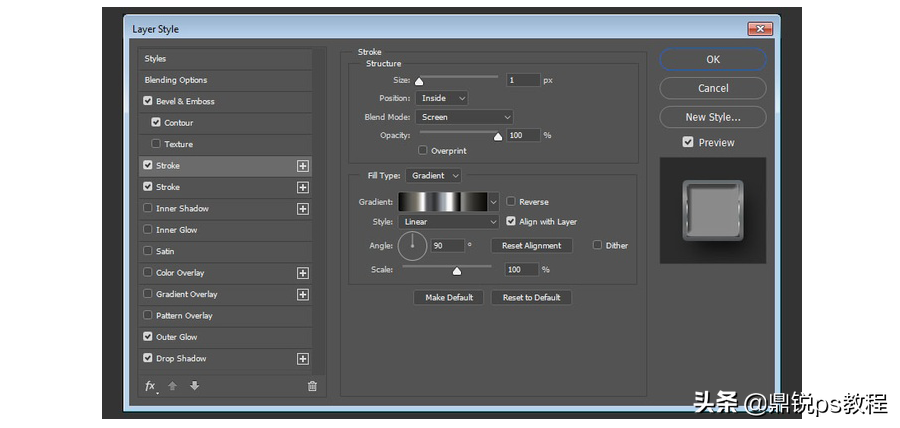
Task: Select the second Stroke entry label
Action: [x=168, y=187]
